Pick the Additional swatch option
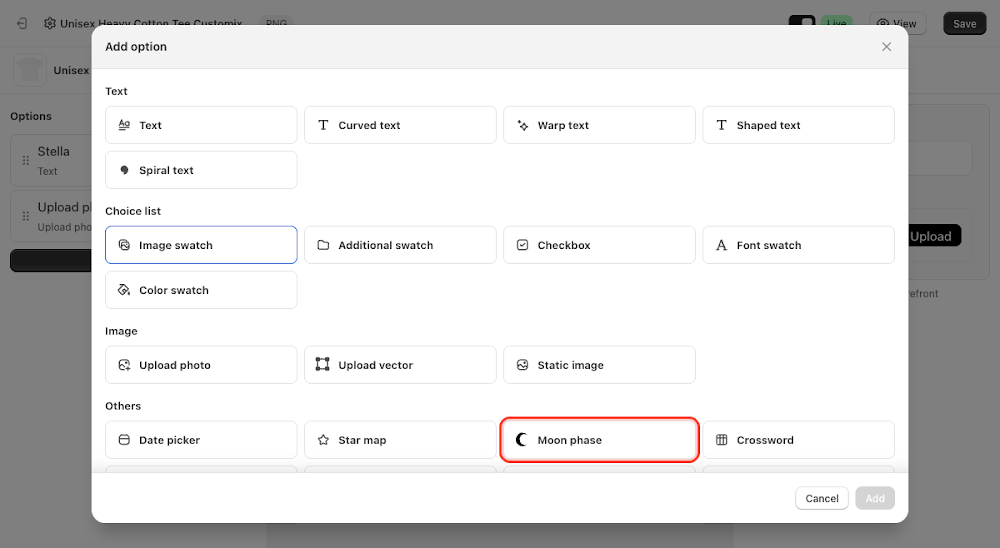1000x548 pixels. click(x=400, y=245)
